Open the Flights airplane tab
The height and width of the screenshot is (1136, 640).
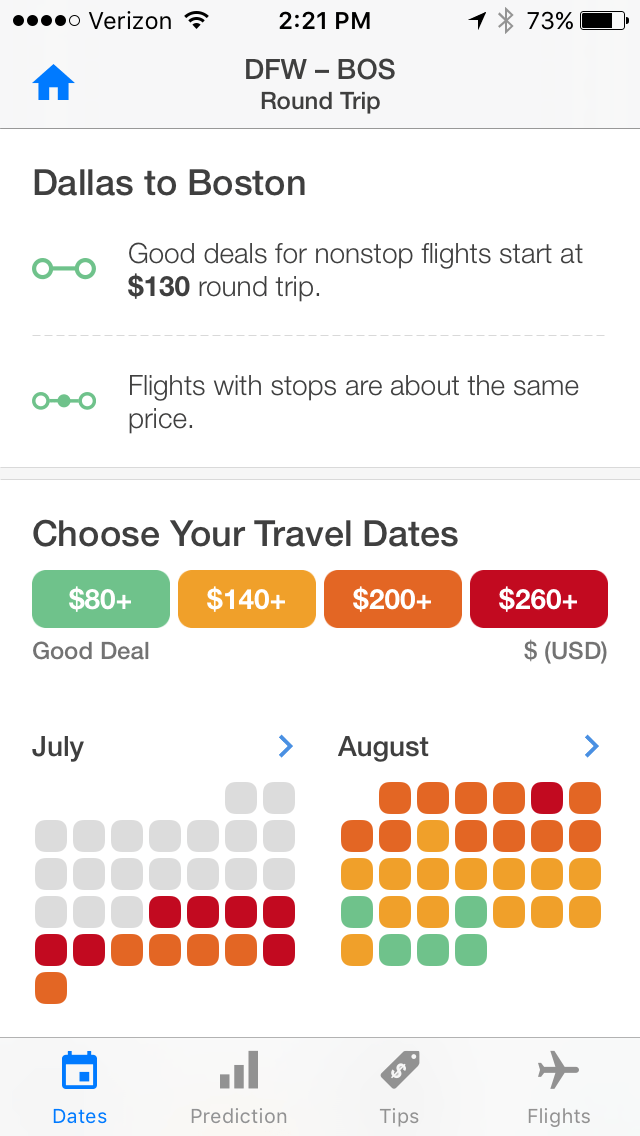(x=559, y=1086)
